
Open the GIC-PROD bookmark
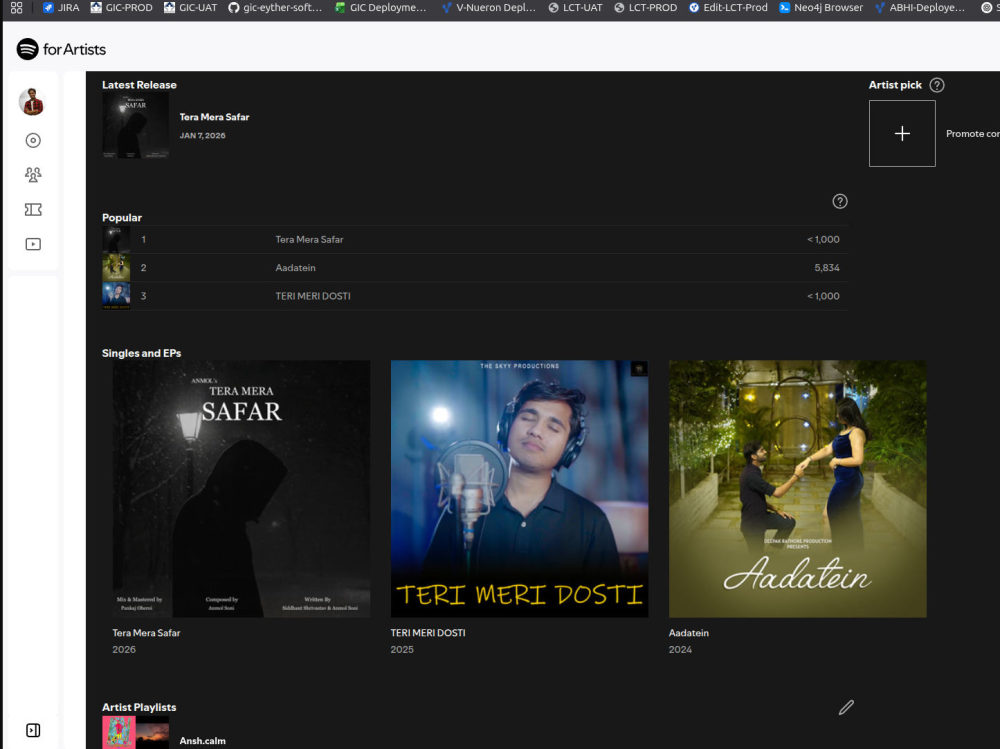click(122, 8)
